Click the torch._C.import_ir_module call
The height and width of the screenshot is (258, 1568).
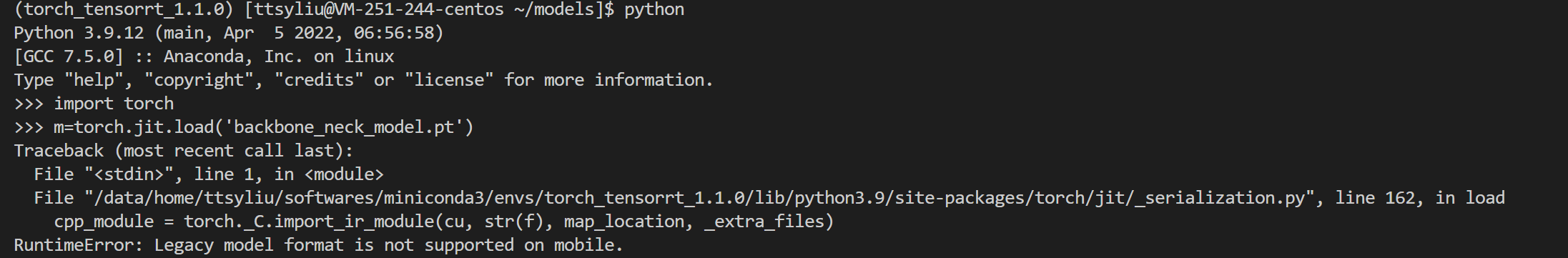tap(310, 222)
